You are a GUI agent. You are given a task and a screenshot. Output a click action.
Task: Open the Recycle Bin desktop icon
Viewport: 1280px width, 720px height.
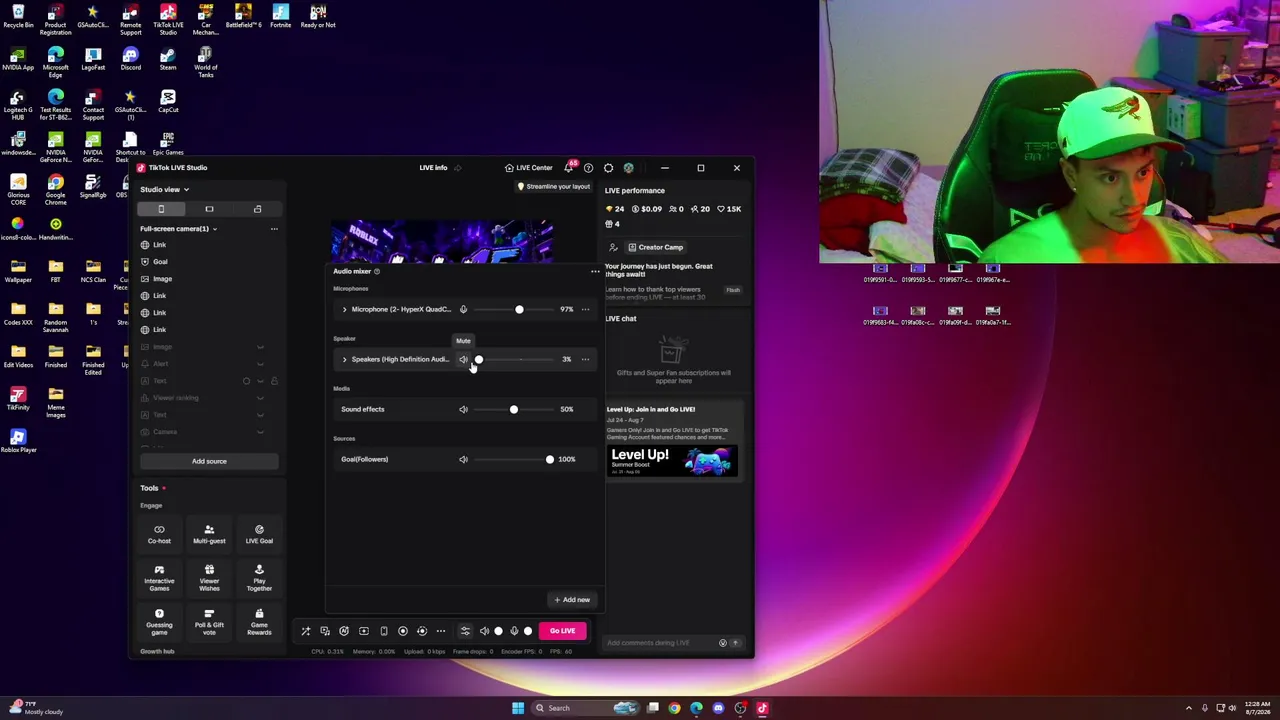[x=18, y=16]
